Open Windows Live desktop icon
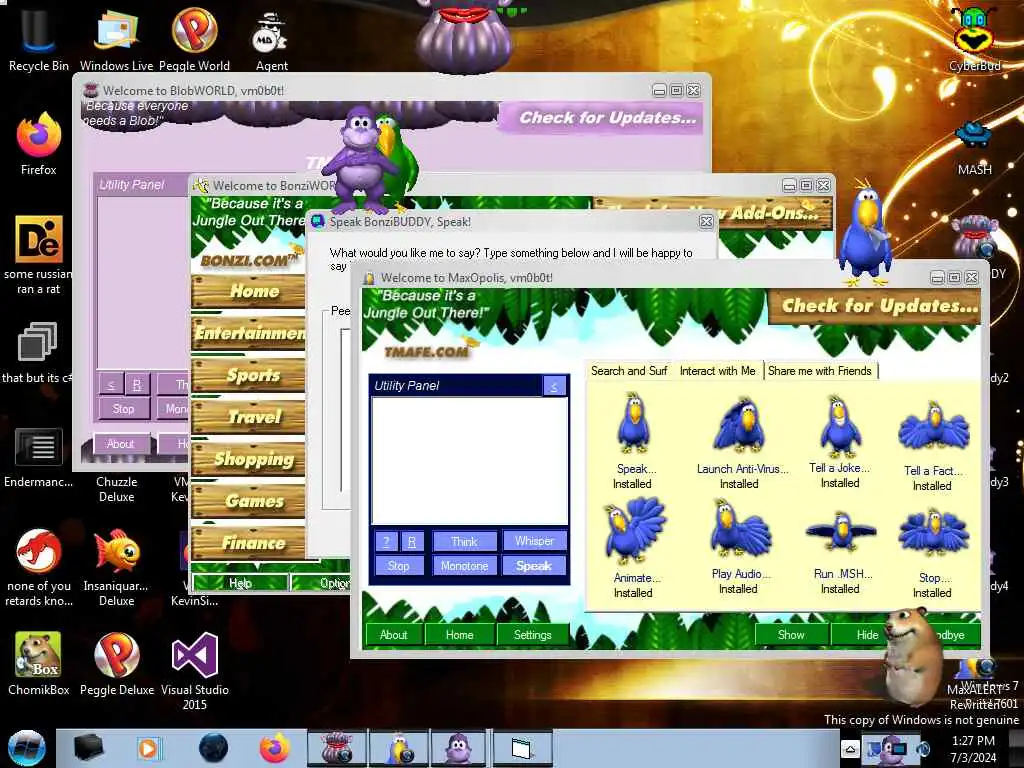The height and width of the screenshot is (768, 1024). coord(116,39)
